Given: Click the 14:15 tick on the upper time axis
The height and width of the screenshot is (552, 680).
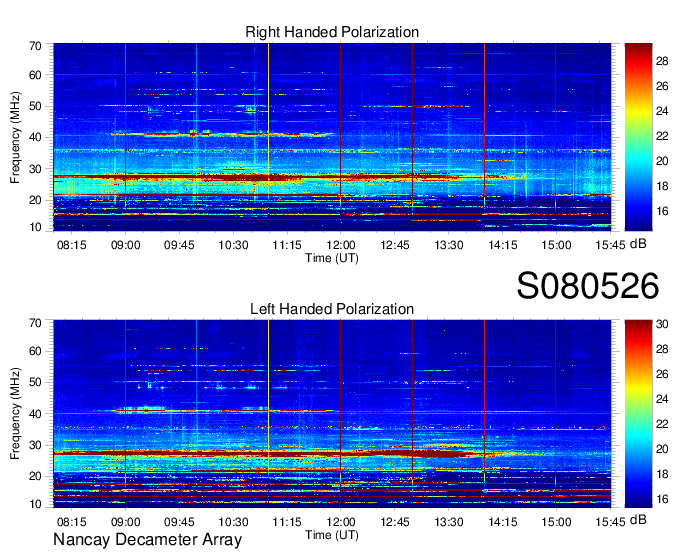Looking at the screenshot, I should (x=502, y=245).
